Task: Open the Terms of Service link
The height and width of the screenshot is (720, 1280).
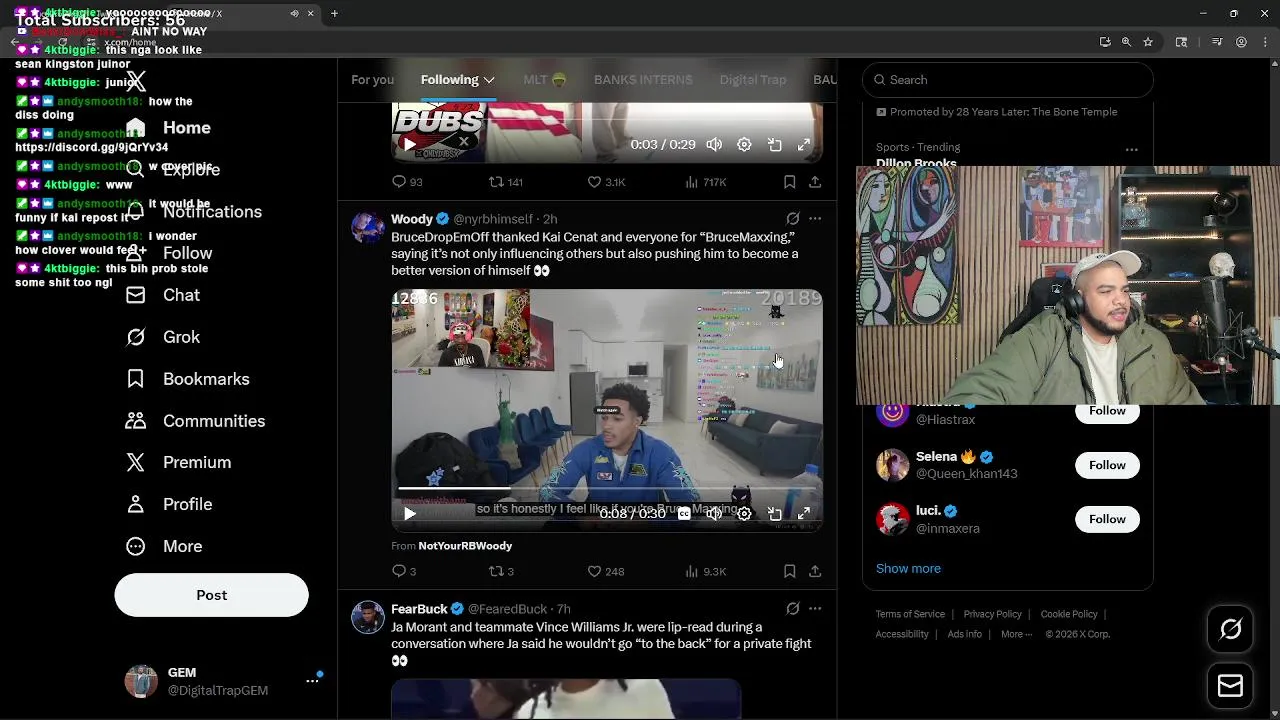Action: [910, 614]
